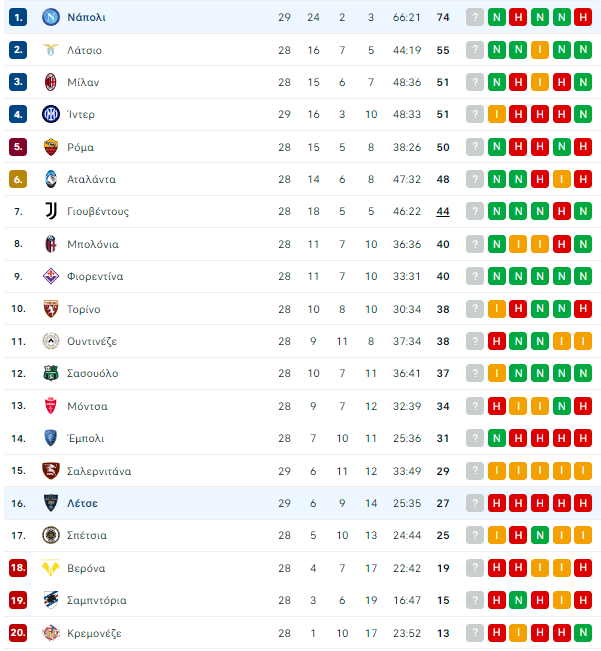Click the Fiorentina purple diamond crest
Viewport: 601px width, 651px height.
(51, 276)
